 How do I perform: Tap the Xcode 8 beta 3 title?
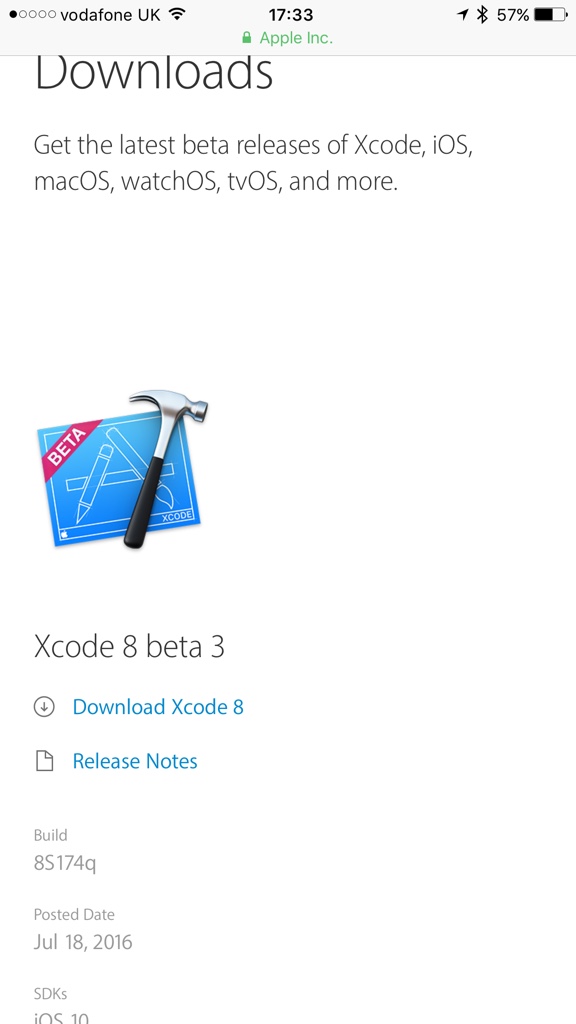click(129, 647)
